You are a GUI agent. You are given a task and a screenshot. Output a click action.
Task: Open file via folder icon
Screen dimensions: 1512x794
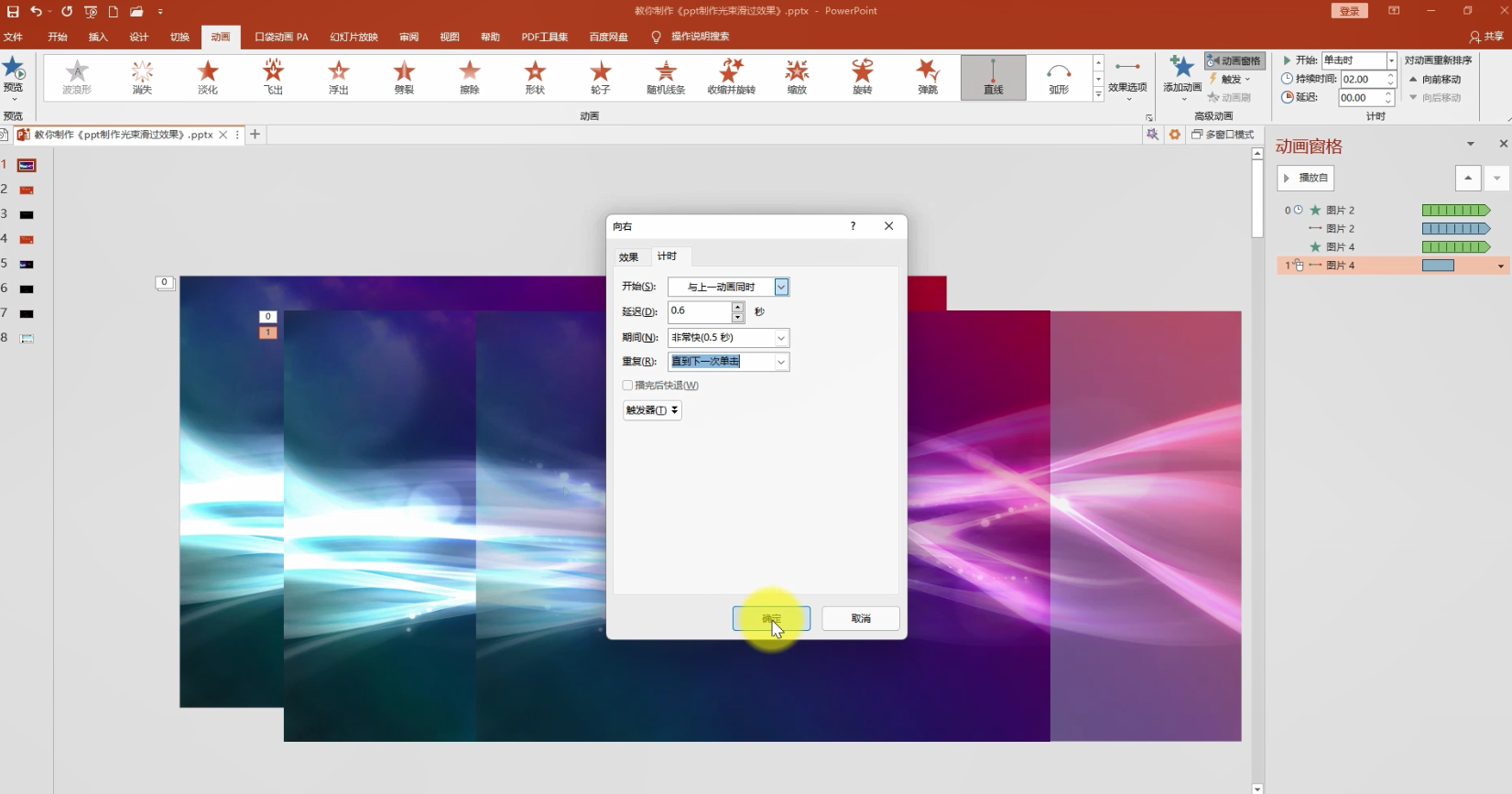coord(136,12)
